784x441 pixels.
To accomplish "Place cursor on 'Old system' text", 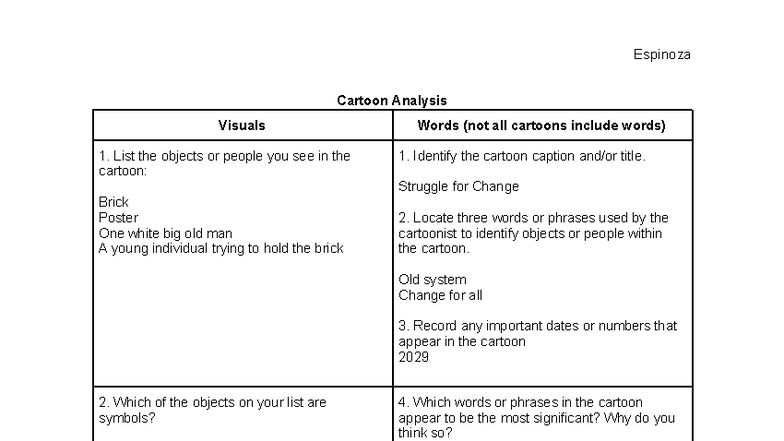I will pyautogui.click(x=432, y=280).
